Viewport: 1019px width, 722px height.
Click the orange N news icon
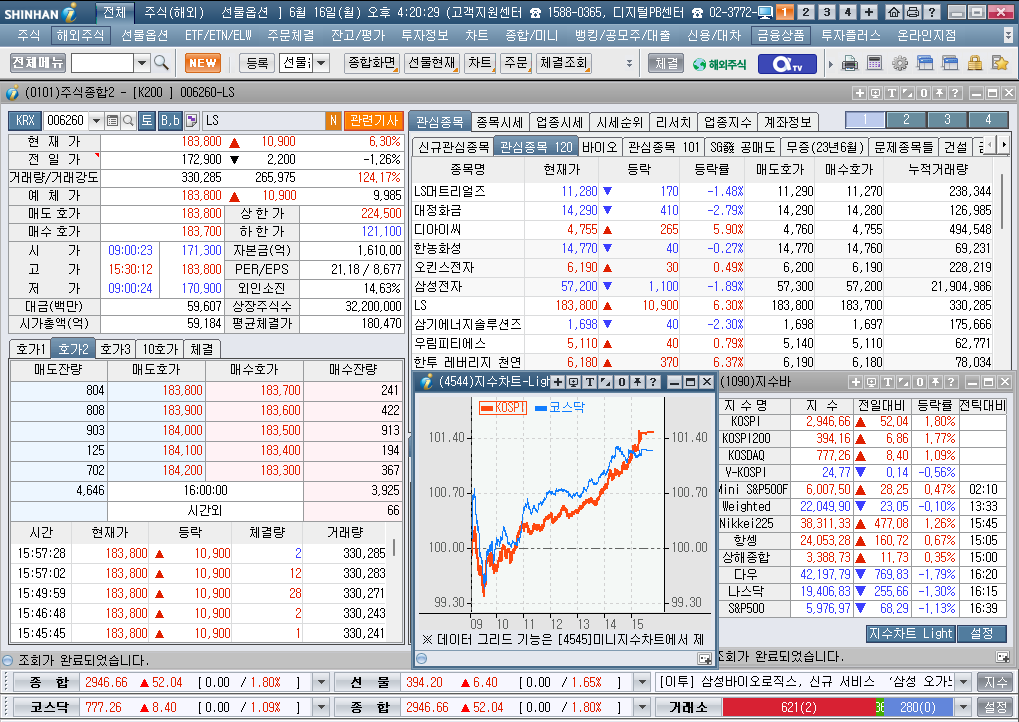coord(333,120)
